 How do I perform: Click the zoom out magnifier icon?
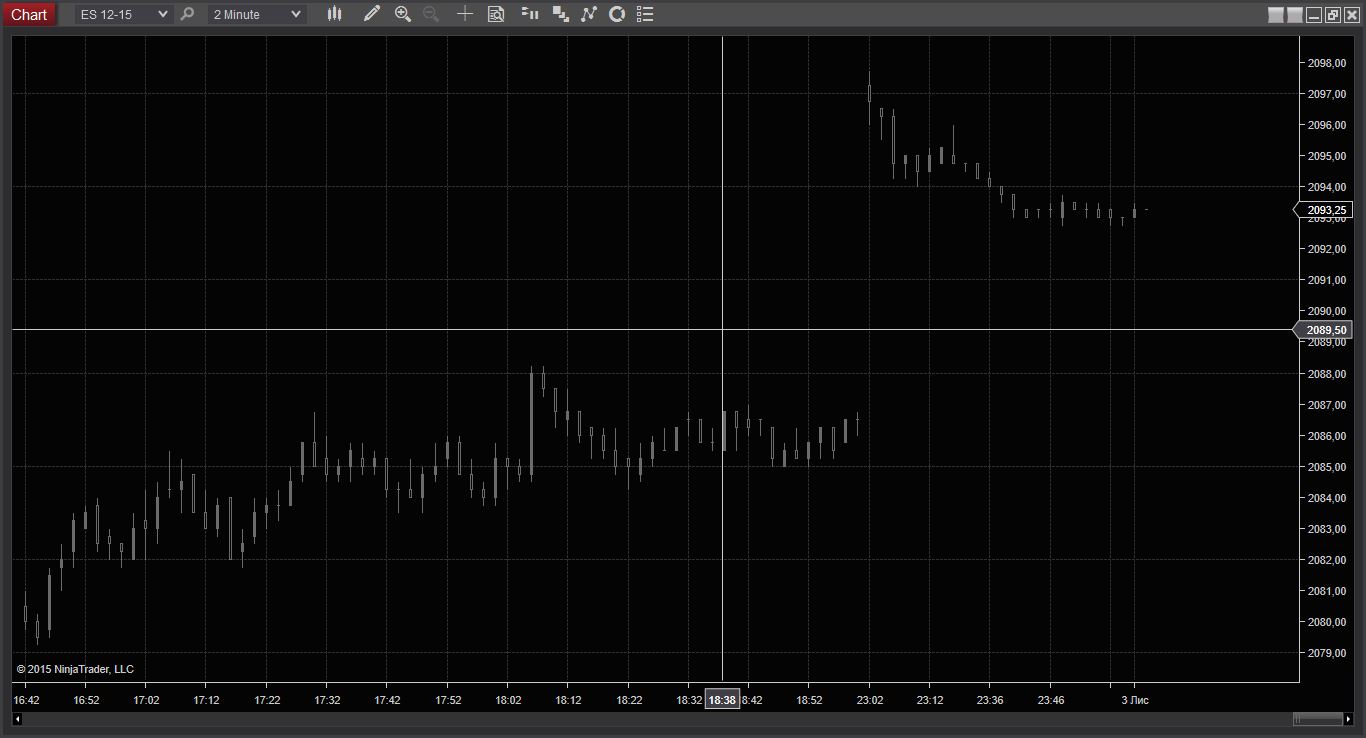coord(431,14)
